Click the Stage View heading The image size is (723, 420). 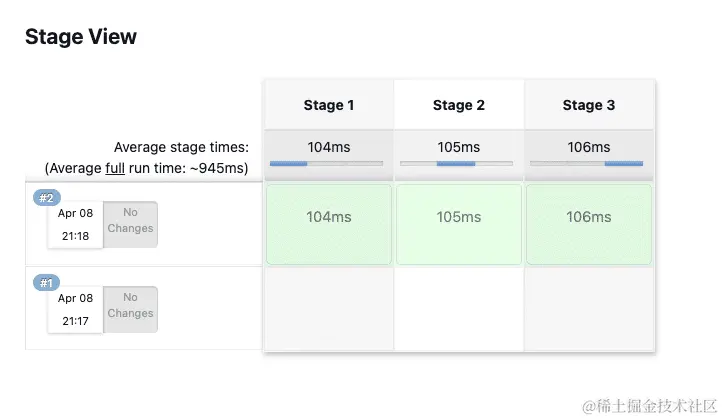tap(81, 37)
